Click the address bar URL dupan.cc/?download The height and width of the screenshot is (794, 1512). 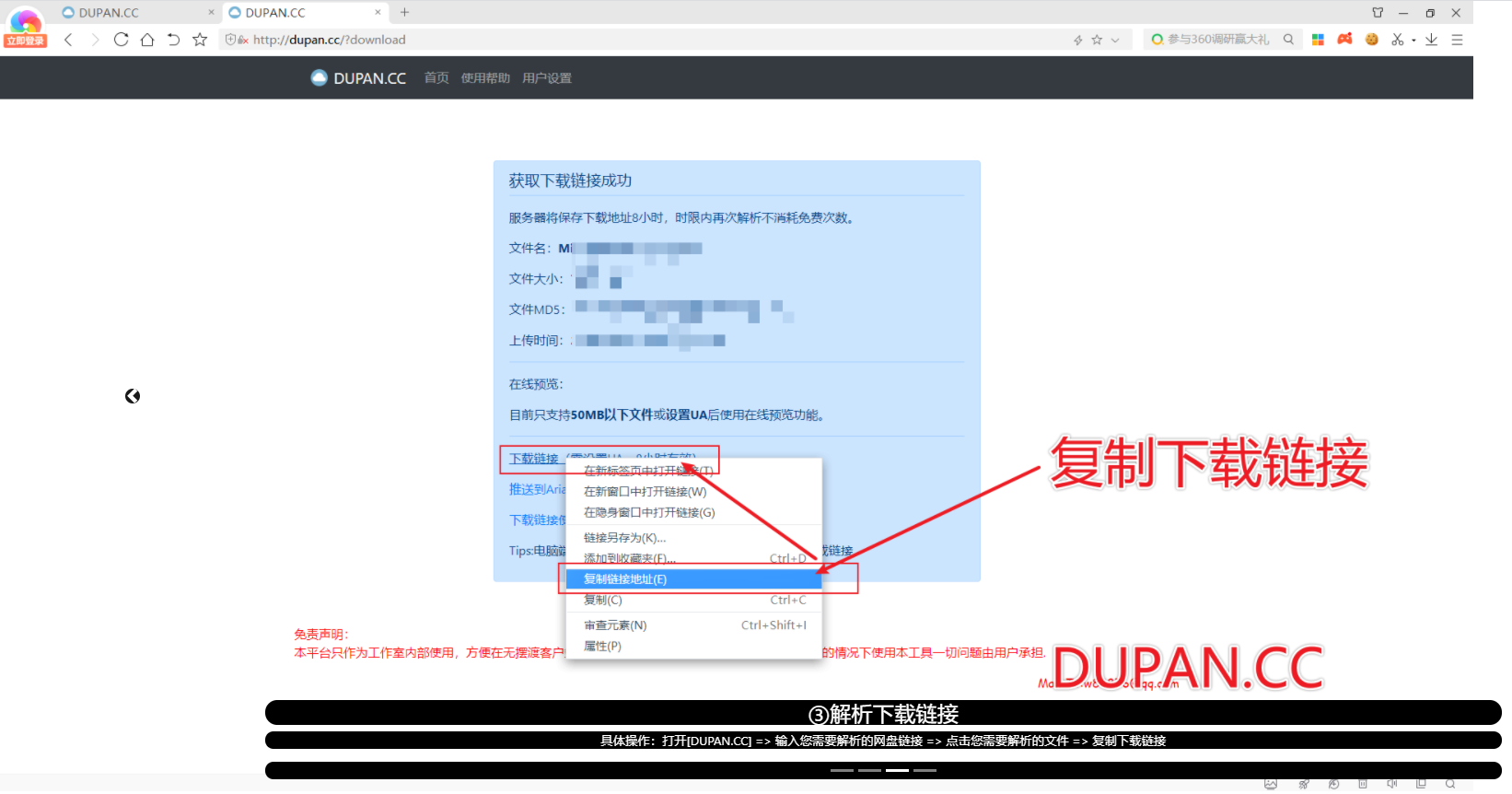[x=329, y=40]
